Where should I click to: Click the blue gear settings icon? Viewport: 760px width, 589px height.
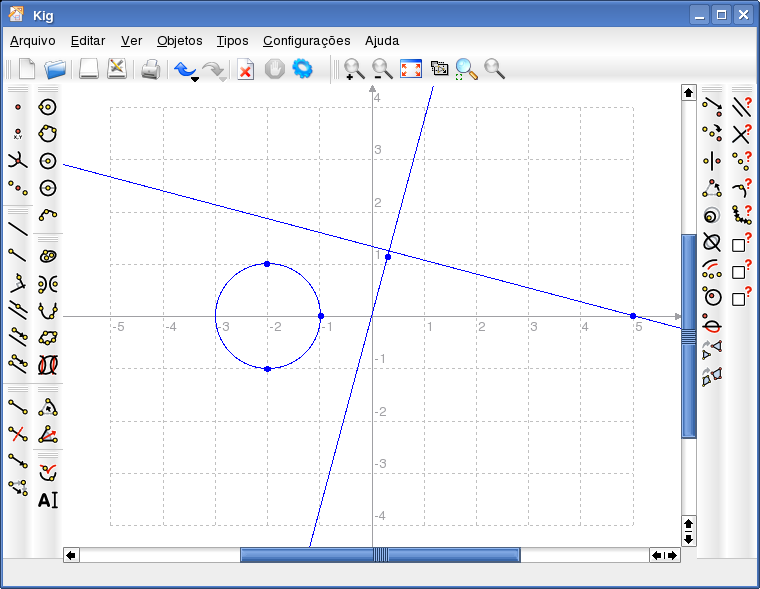point(302,69)
